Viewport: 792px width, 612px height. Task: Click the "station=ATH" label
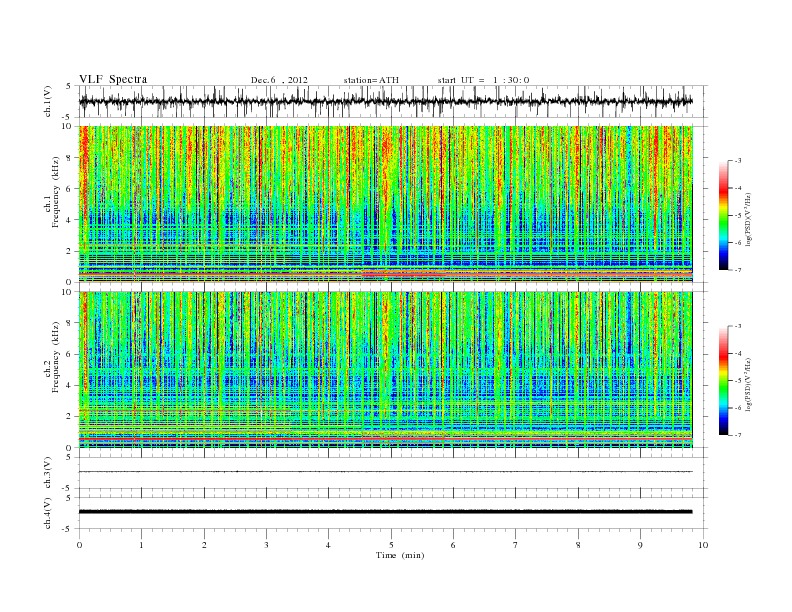371,80
